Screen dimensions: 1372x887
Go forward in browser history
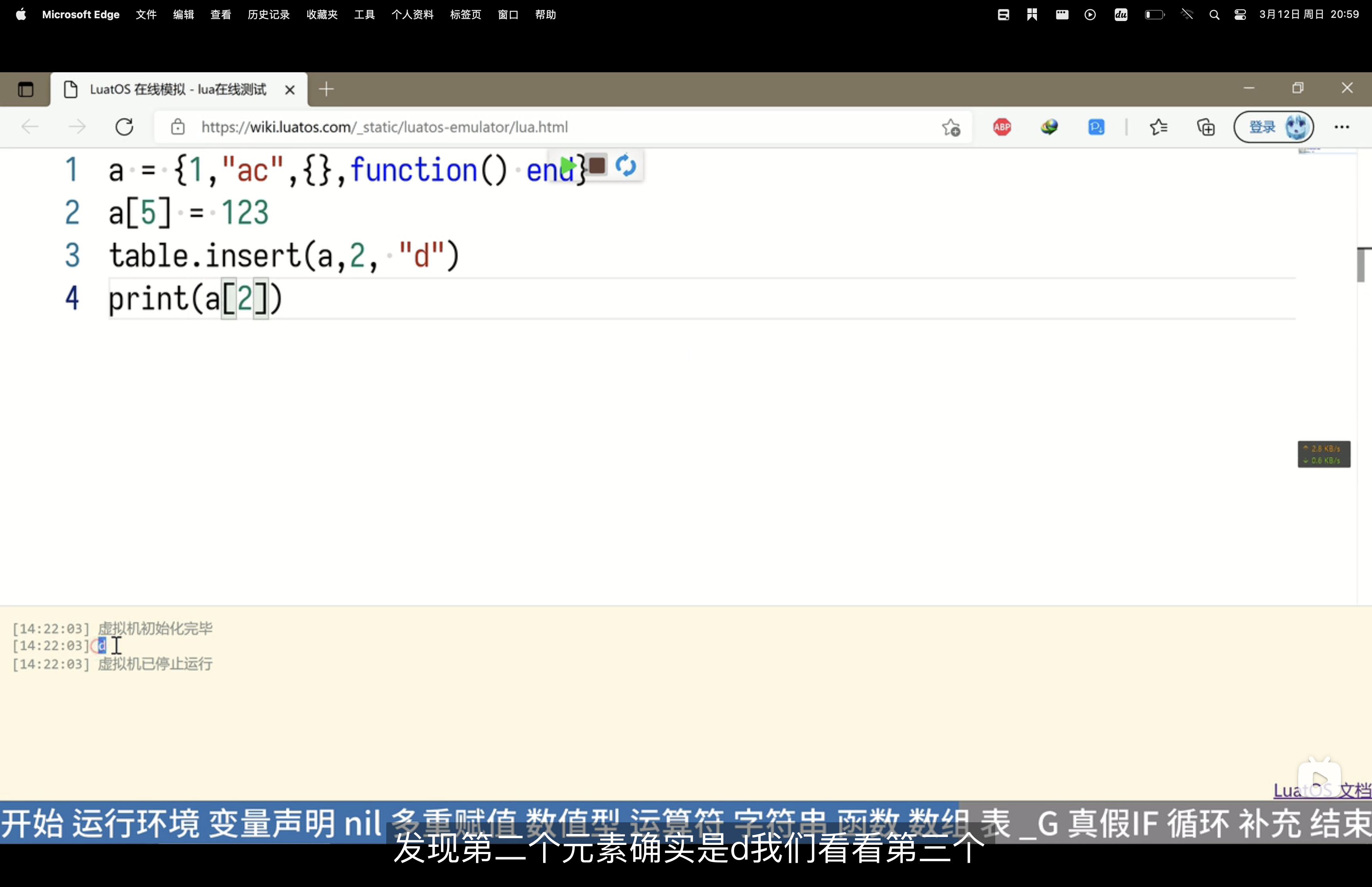pyautogui.click(x=77, y=127)
